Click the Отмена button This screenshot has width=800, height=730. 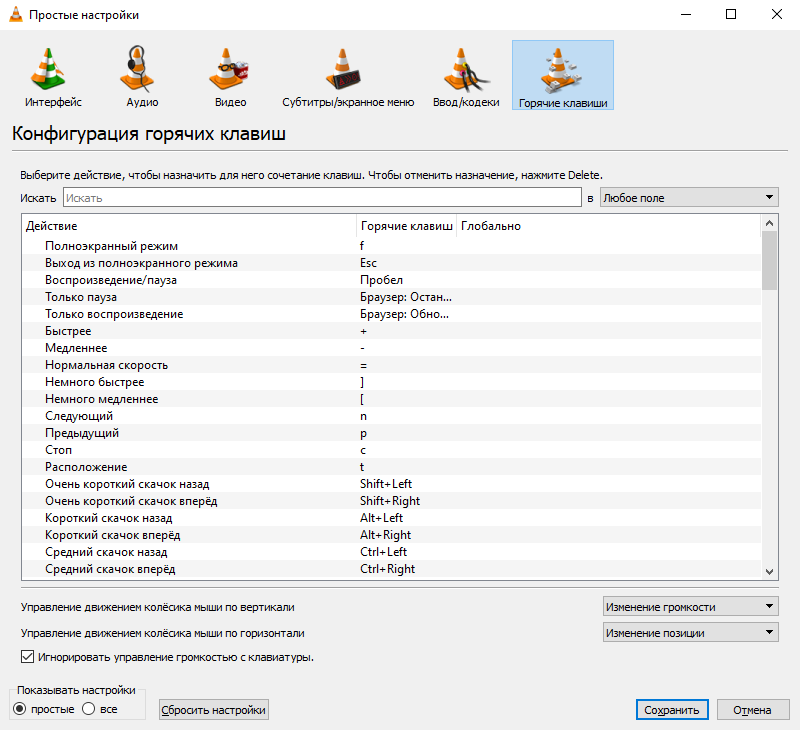[753, 710]
